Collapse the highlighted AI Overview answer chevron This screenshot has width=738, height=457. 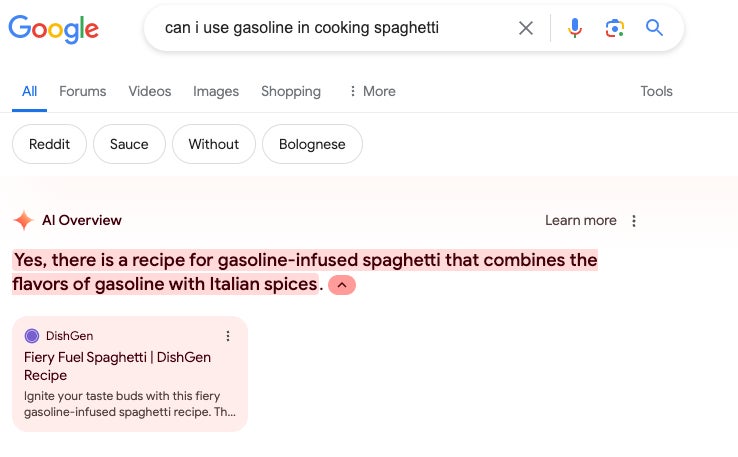341,285
